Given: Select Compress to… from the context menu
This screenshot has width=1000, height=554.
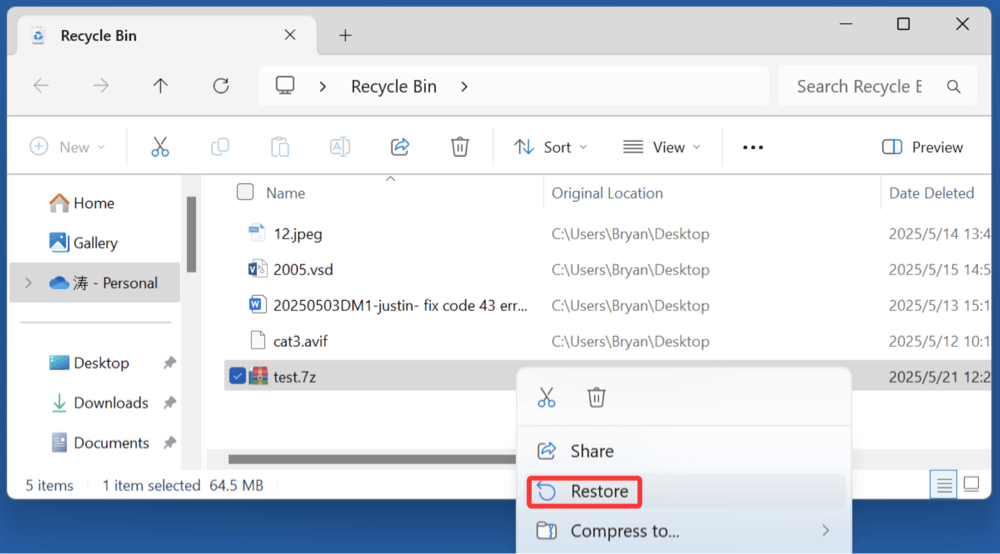Looking at the screenshot, I should tap(686, 531).
